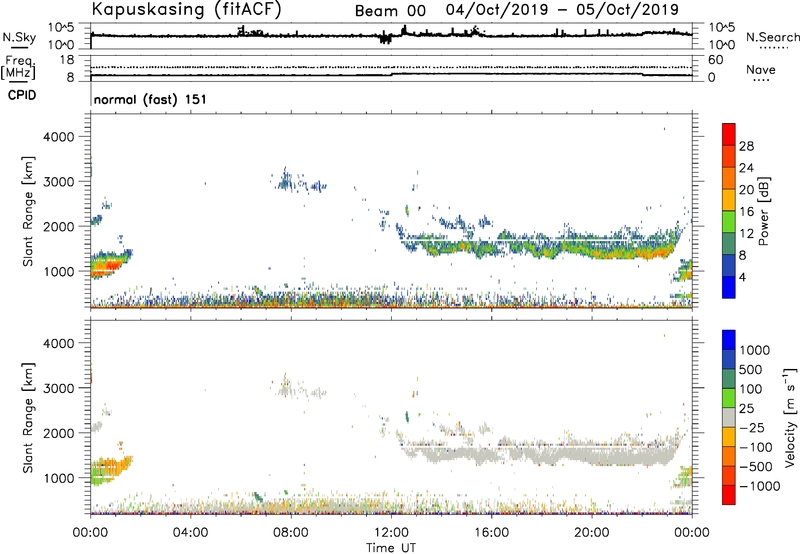Click the 20:00 time axis tick label
The image size is (800, 554).
(591, 533)
